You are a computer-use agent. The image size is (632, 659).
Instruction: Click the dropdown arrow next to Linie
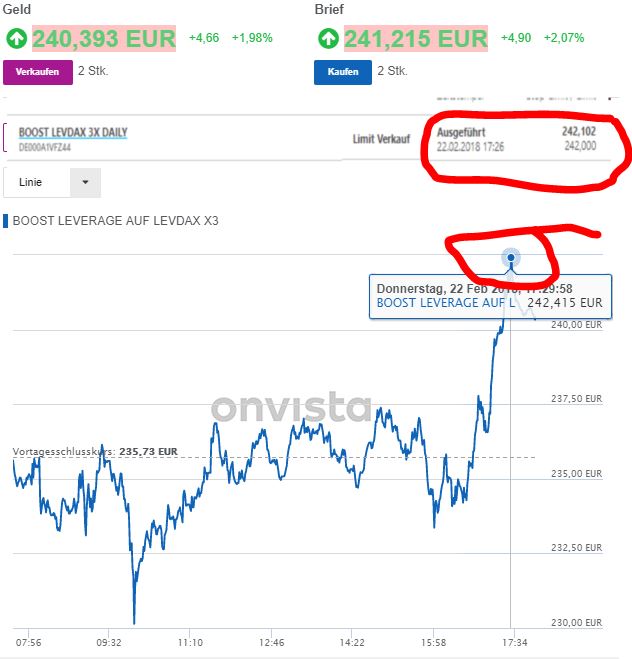coord(85,182)
